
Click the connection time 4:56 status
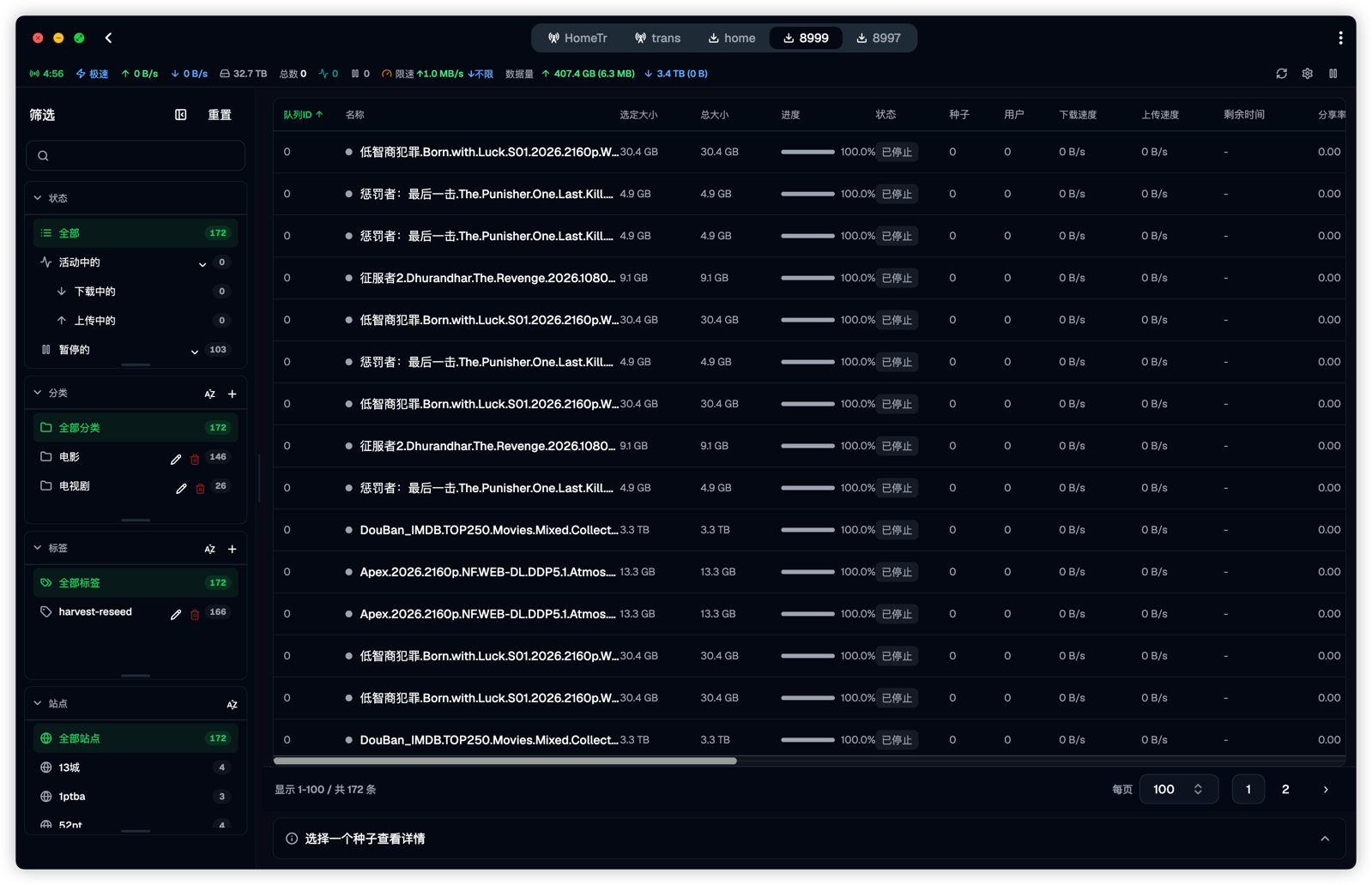pyautogui.click(x=46, y=74)
